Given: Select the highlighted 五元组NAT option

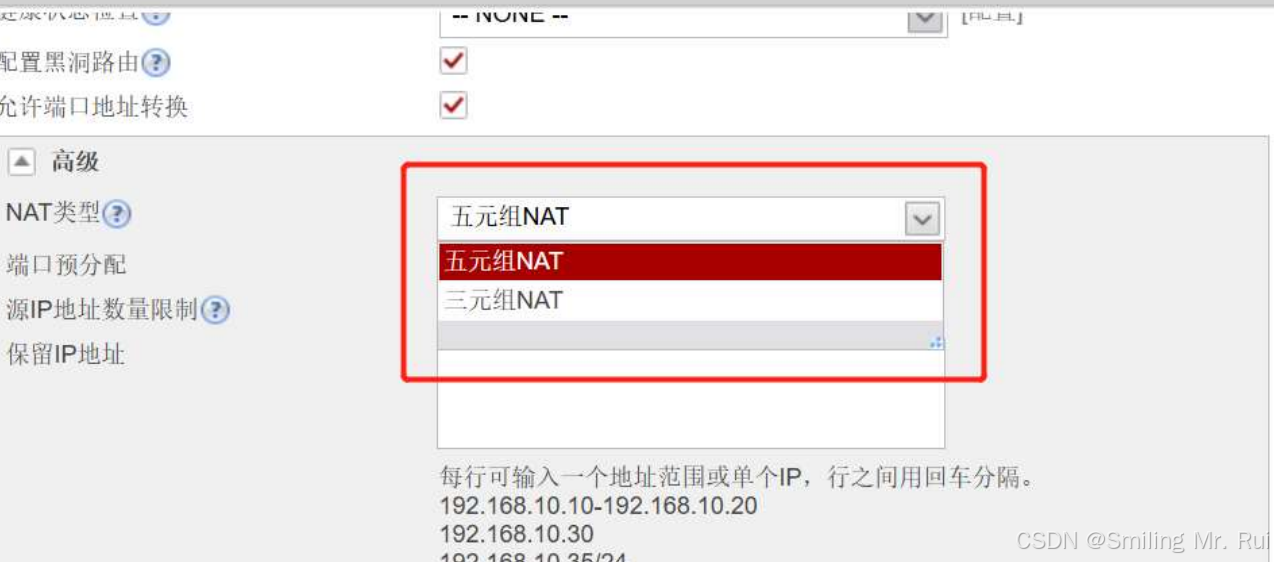Looking at the screenshot, I should pos(690,262).
